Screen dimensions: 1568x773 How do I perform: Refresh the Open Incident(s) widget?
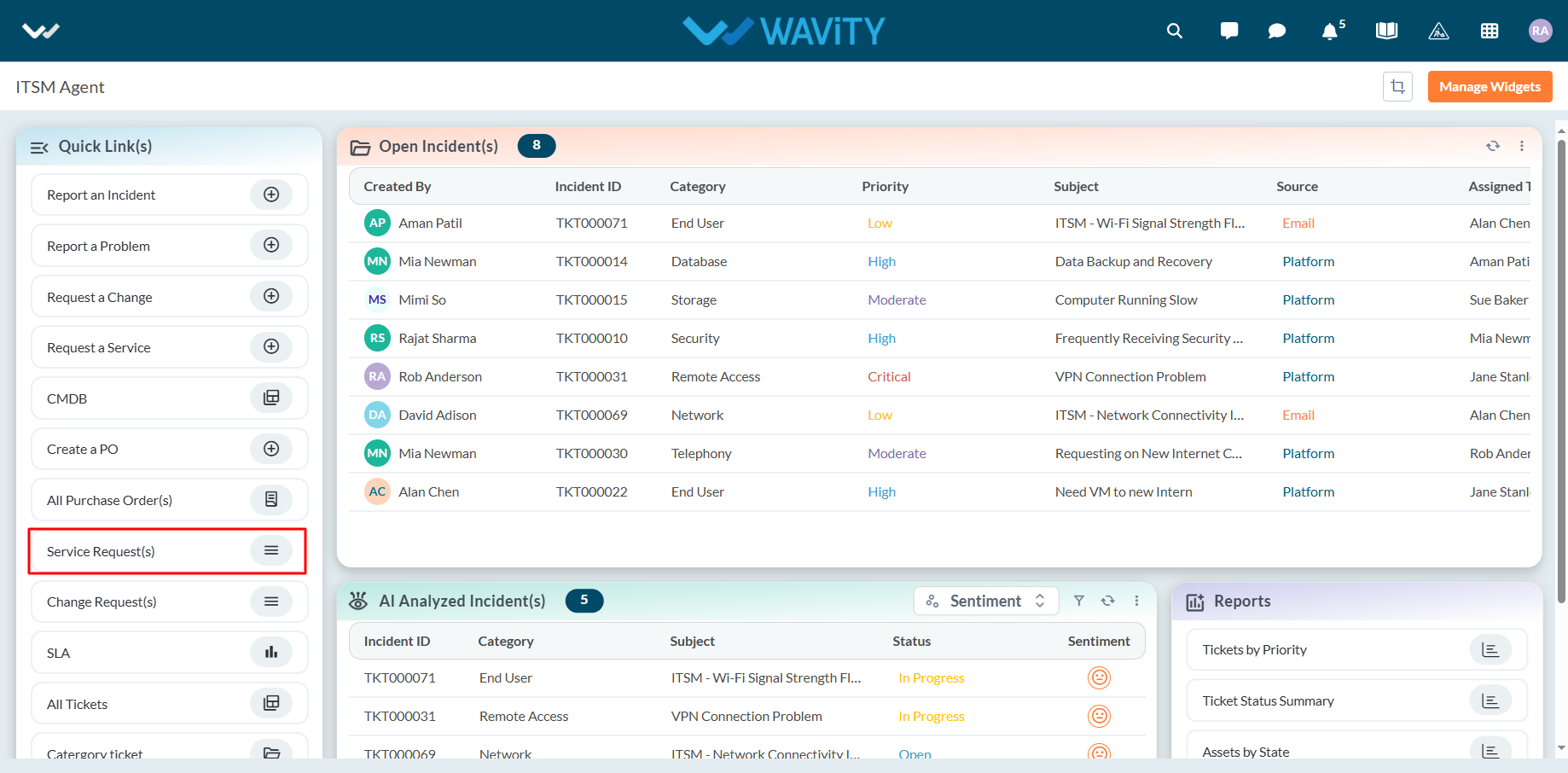(1493, 146)
